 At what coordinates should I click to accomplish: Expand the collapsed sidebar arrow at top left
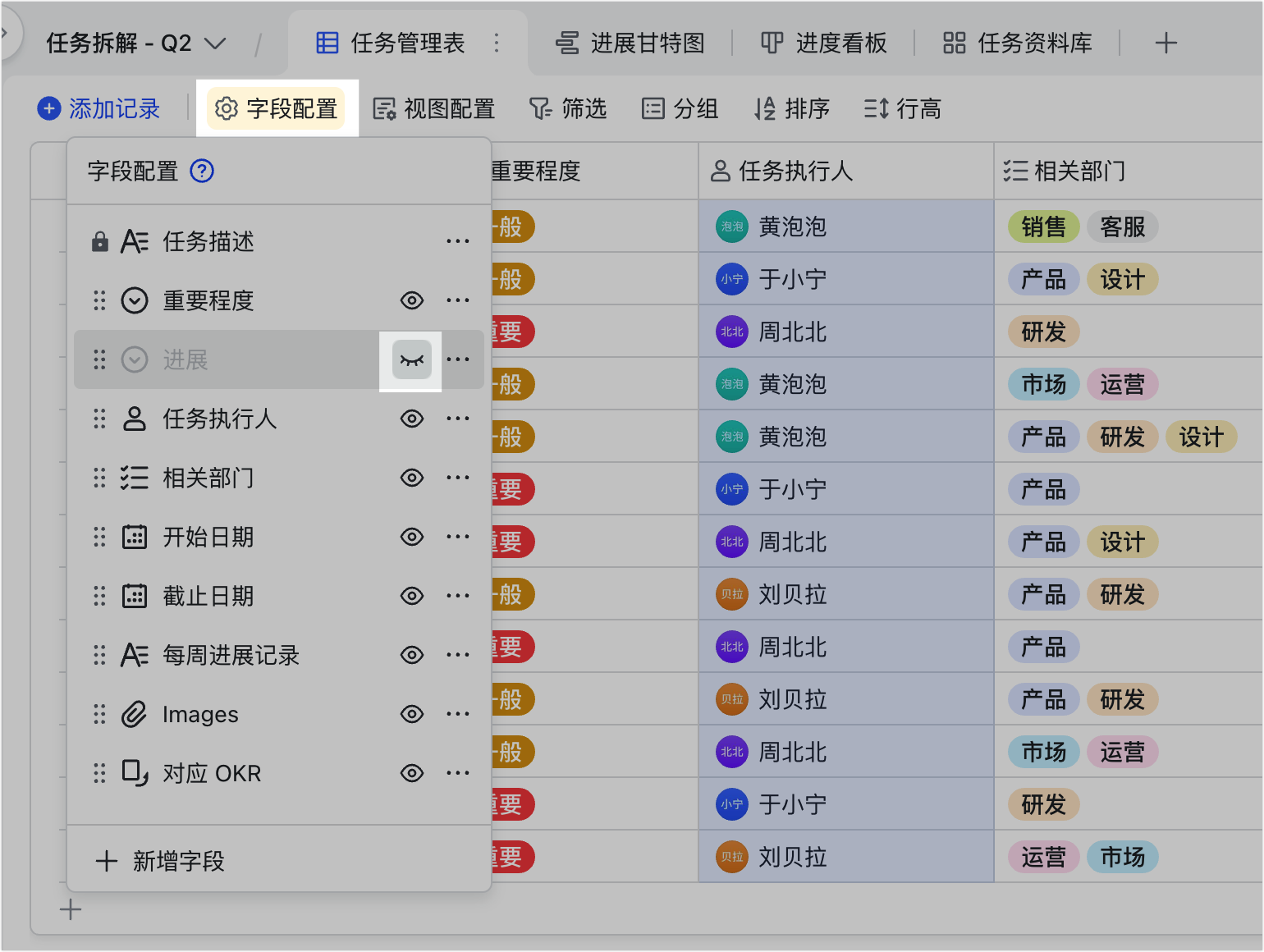pos(5,34)
